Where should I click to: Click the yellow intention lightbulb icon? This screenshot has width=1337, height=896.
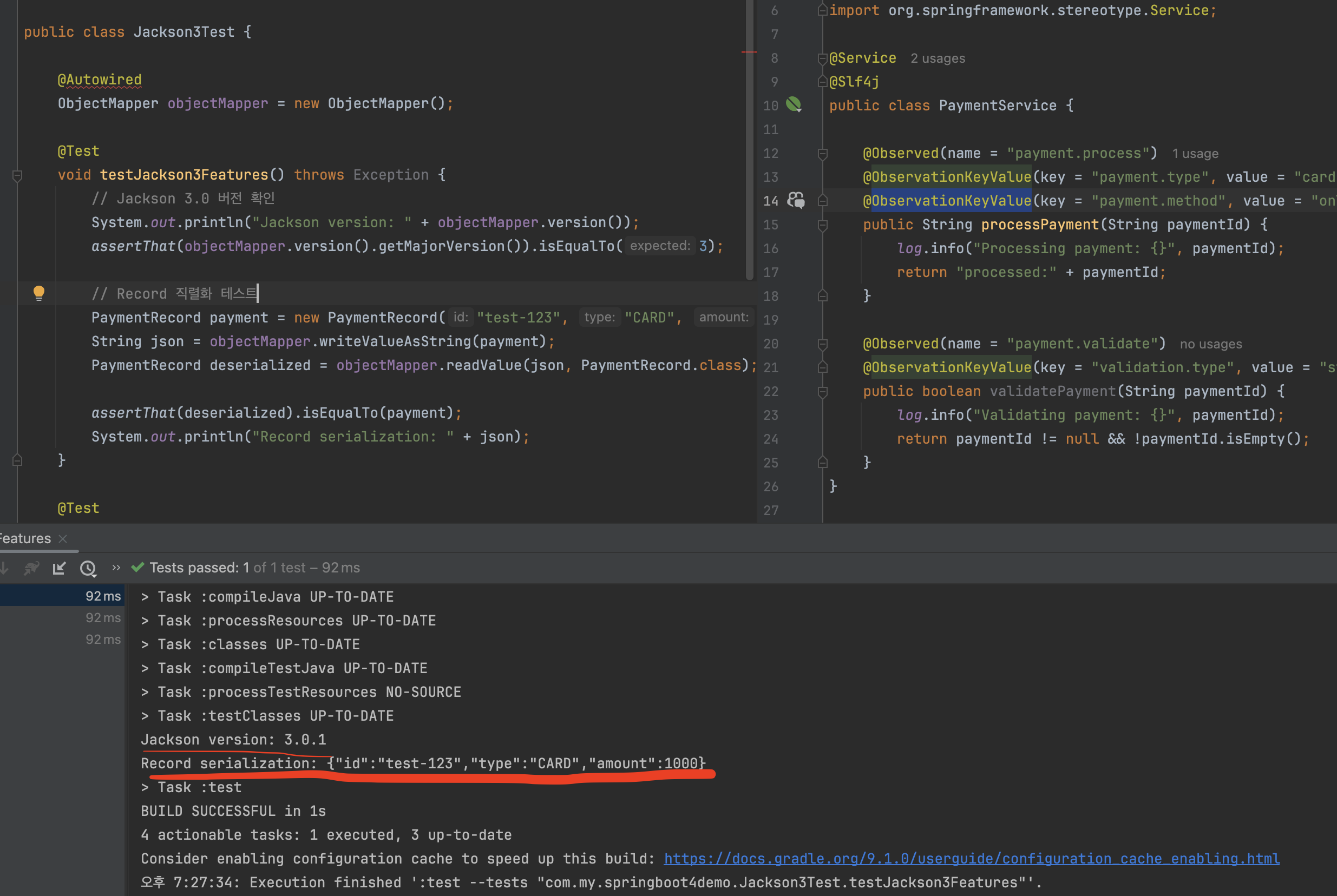tap(39, 293)
